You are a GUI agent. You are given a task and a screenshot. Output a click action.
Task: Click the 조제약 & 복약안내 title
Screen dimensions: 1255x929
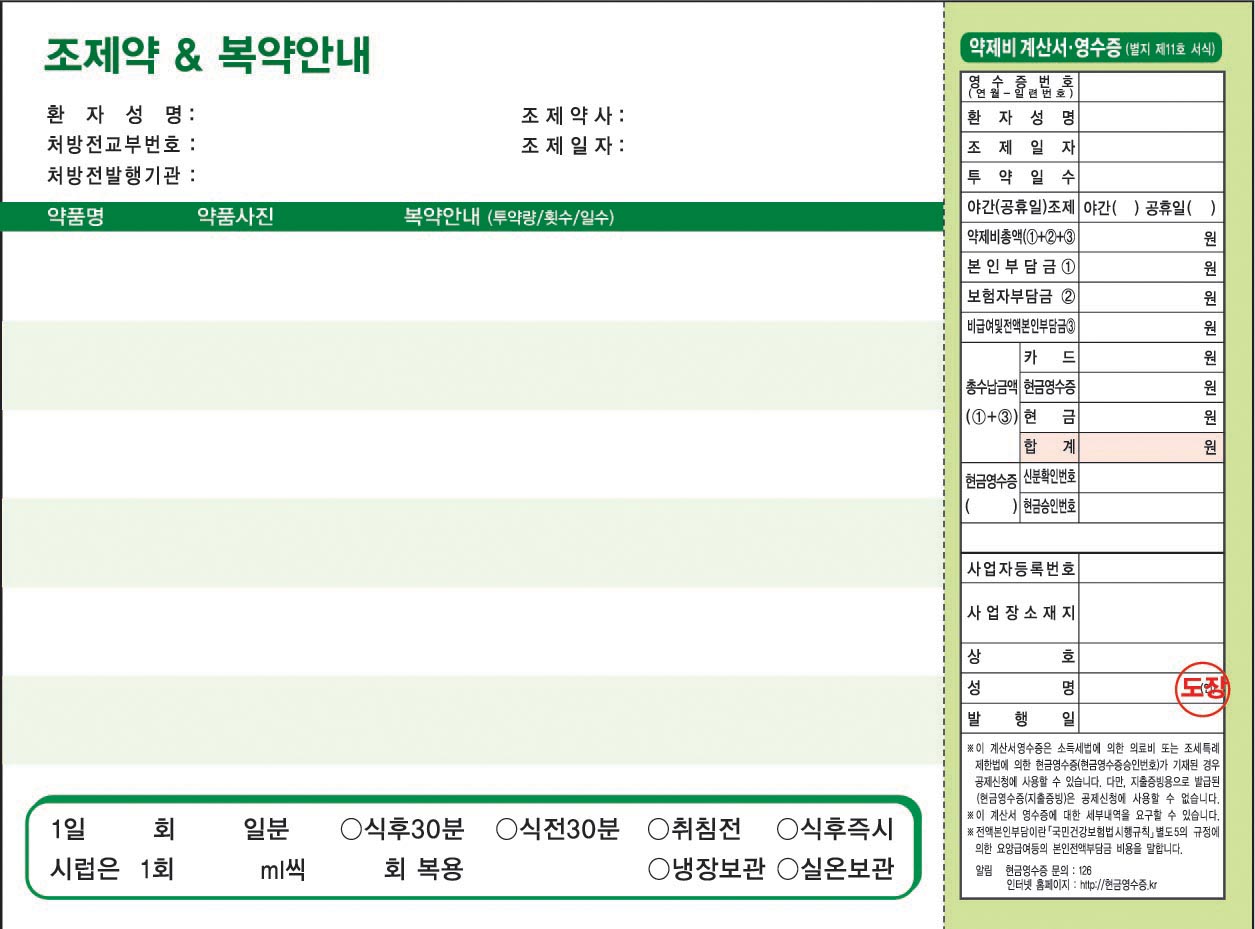point(207,57)
